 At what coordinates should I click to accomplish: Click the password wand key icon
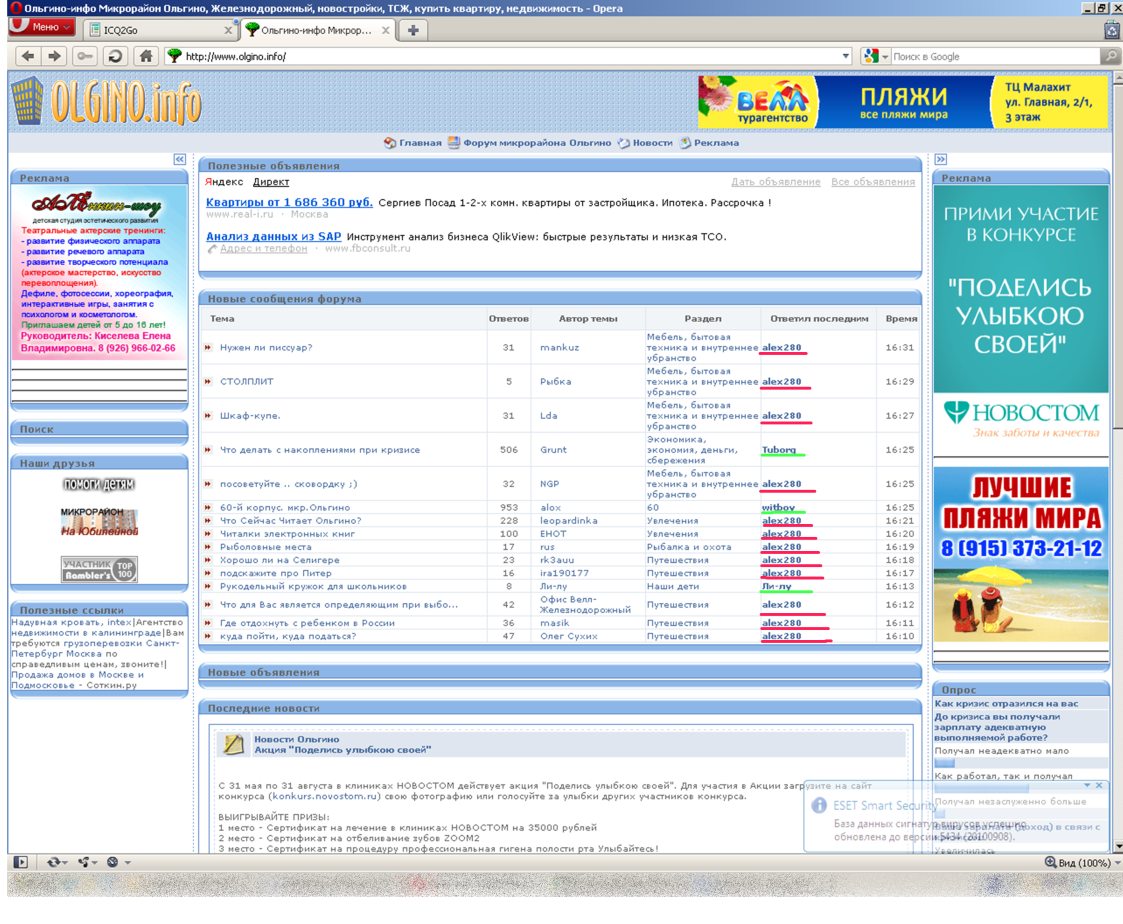click(85, 56)
